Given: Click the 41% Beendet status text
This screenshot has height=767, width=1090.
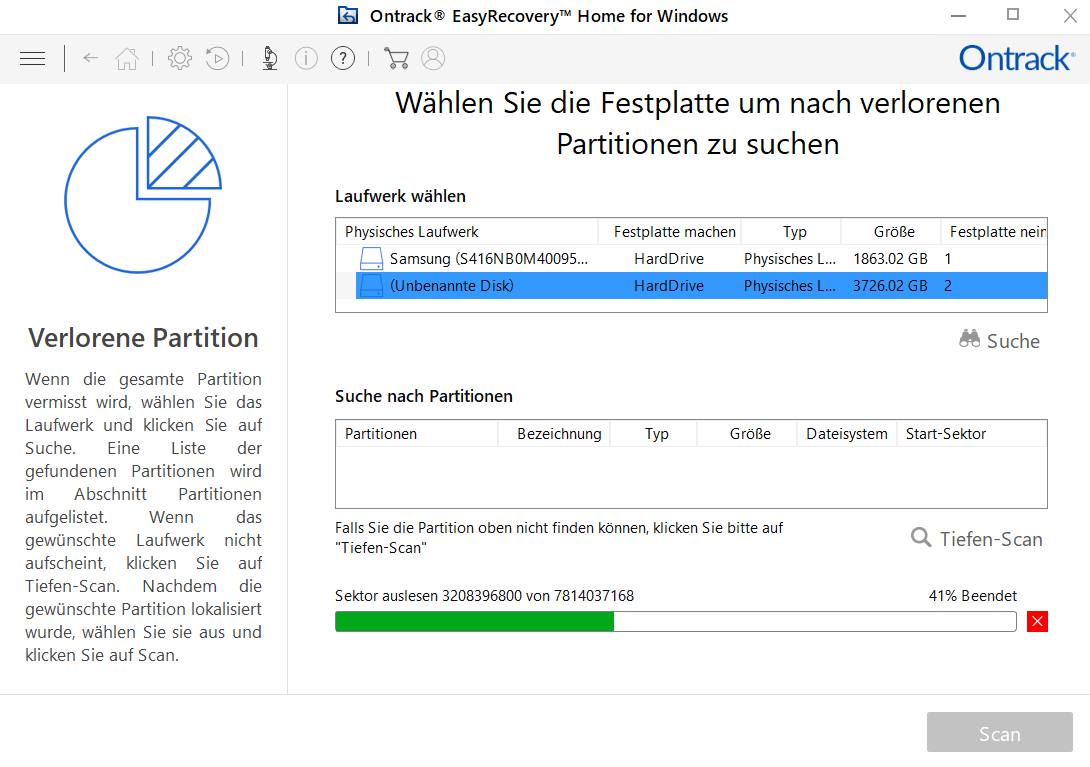Looking at the screenshot, I should (973, 596).
